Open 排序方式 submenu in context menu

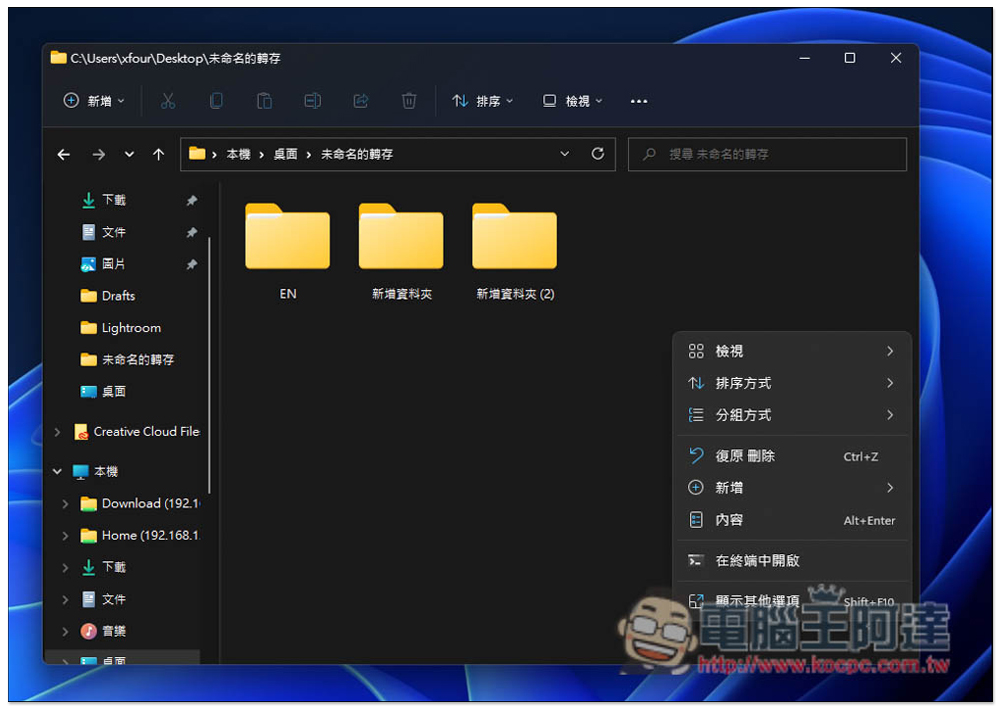click(x=743, y=383)
